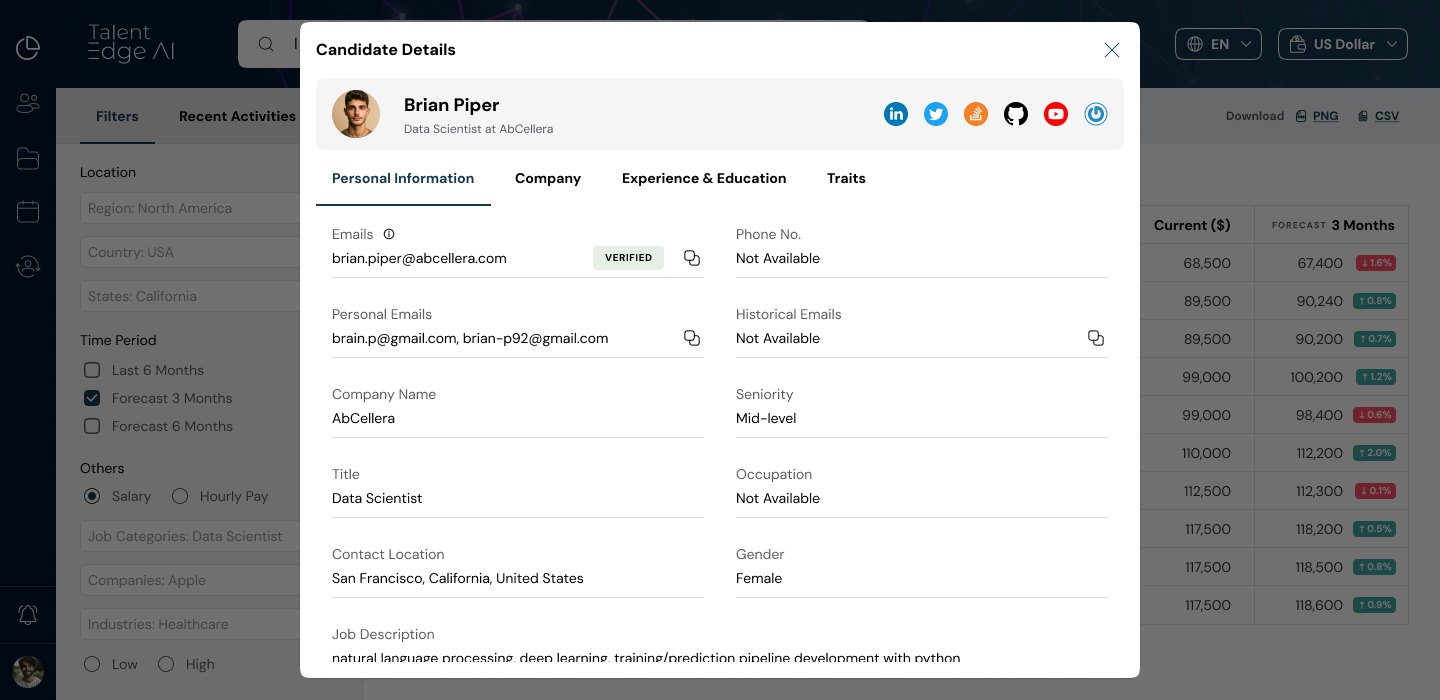1440x700 pixels.
Task: Copy the verified work email address
Action: click(691, 258)
